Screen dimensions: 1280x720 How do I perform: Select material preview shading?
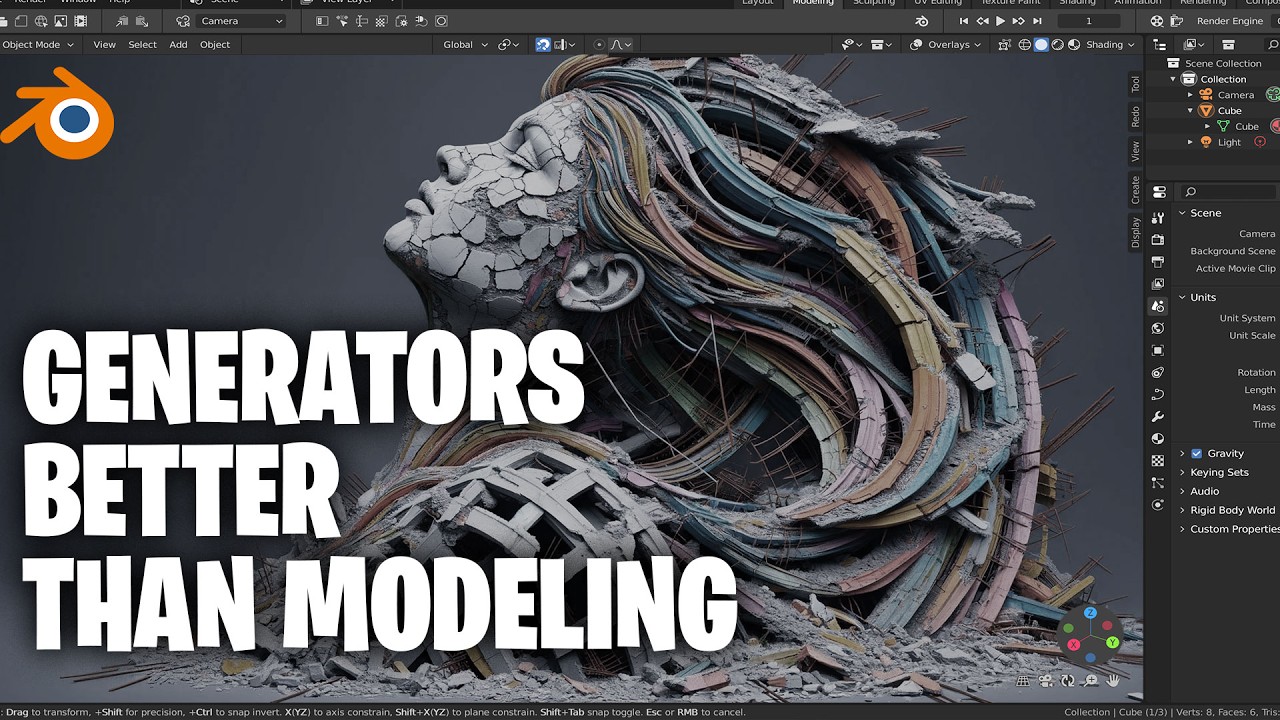tap(1057, 45)
